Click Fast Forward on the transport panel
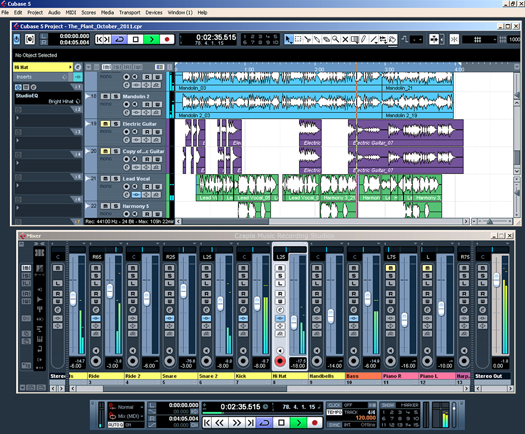The height and width of the screenshot is (434, 525). (x=236, y=423)
